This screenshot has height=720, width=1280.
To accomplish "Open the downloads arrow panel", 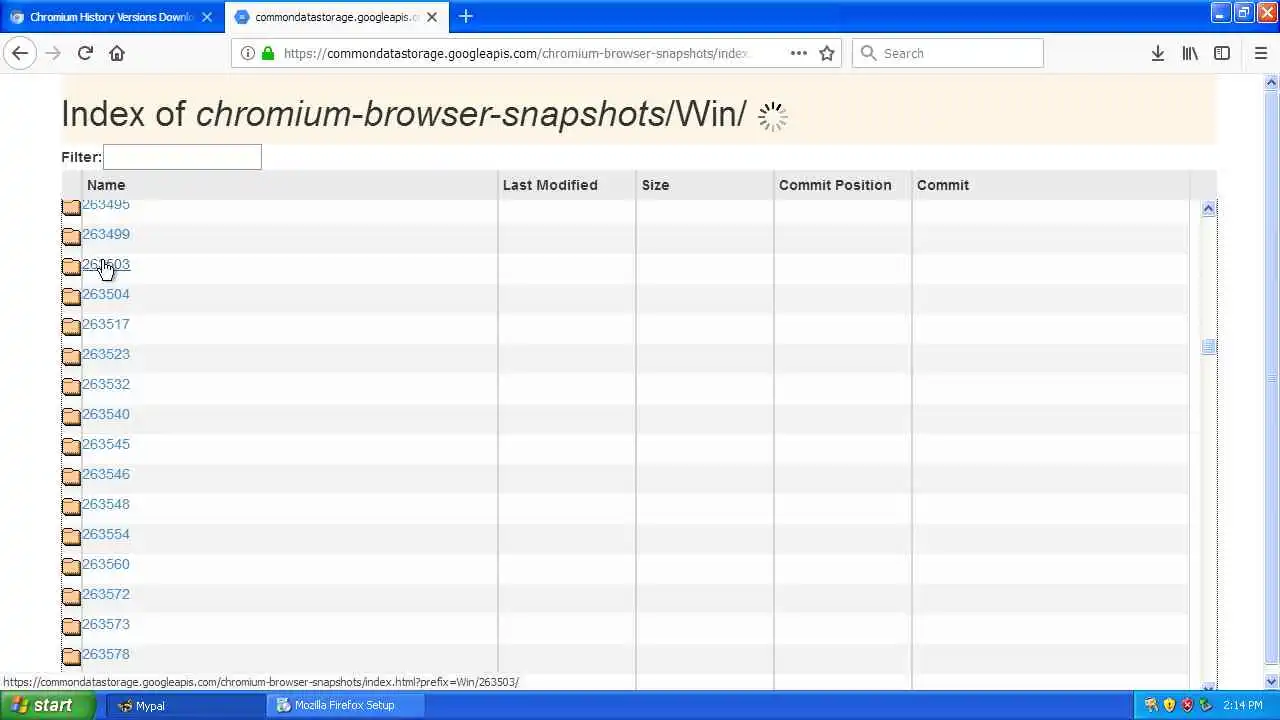I will (1158, 53).
